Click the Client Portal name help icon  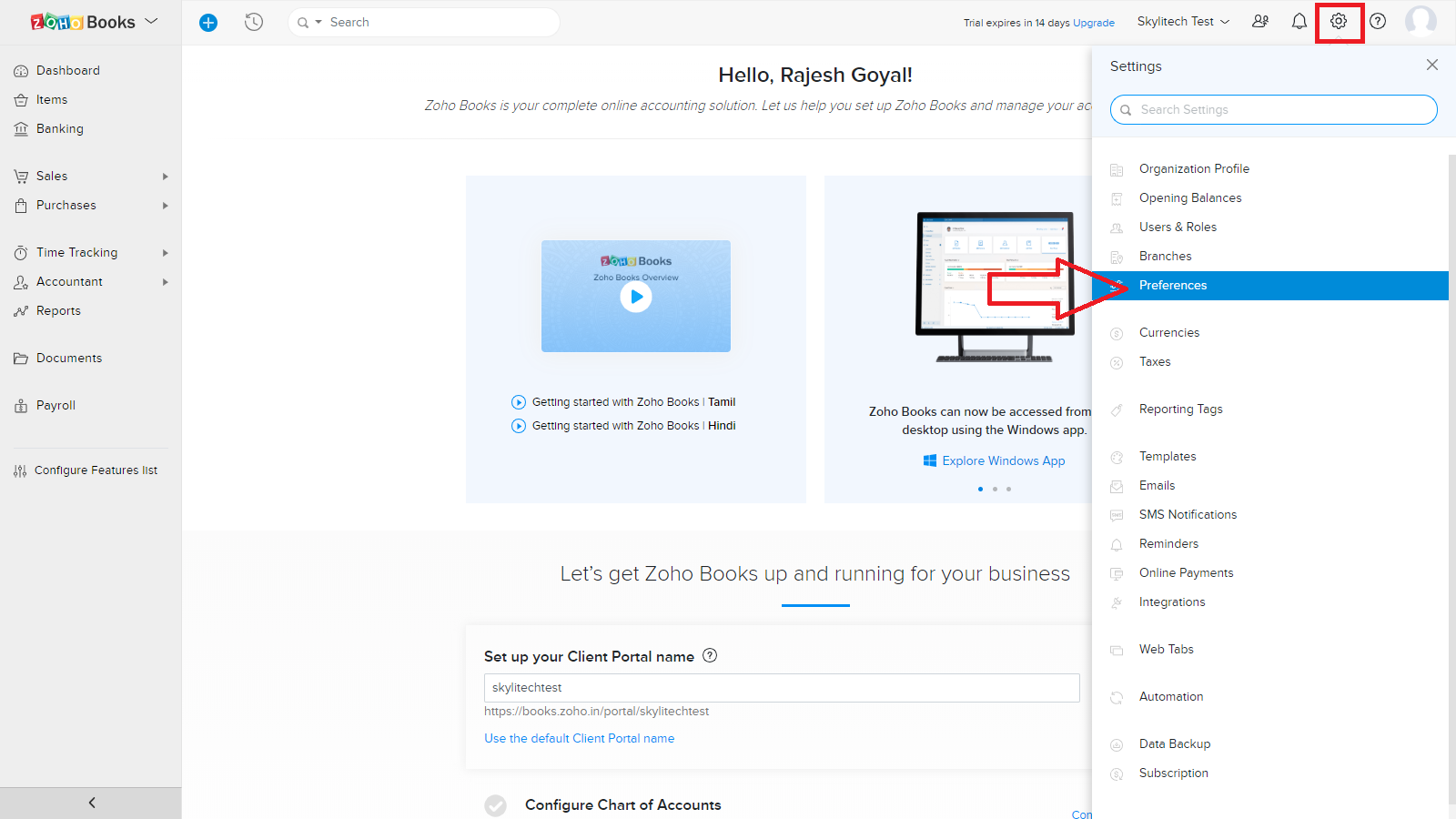(x=710, y=655)
